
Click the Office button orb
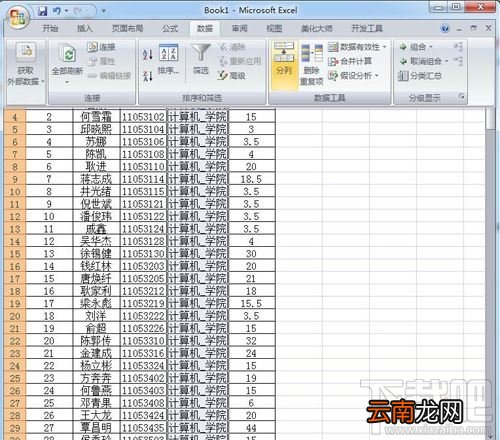[x=17, y=17]
